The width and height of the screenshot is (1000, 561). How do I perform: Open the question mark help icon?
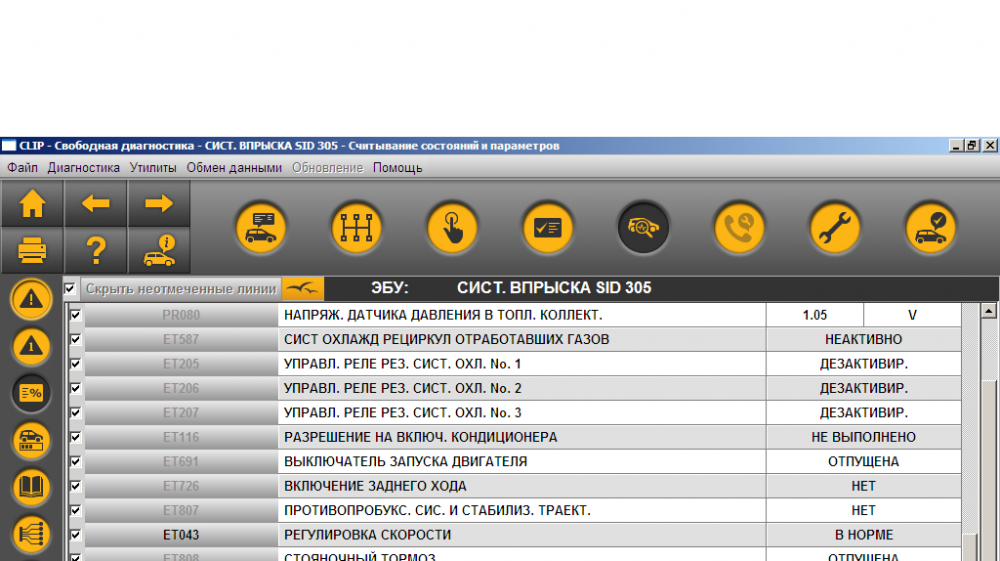[x=96, y=251]
